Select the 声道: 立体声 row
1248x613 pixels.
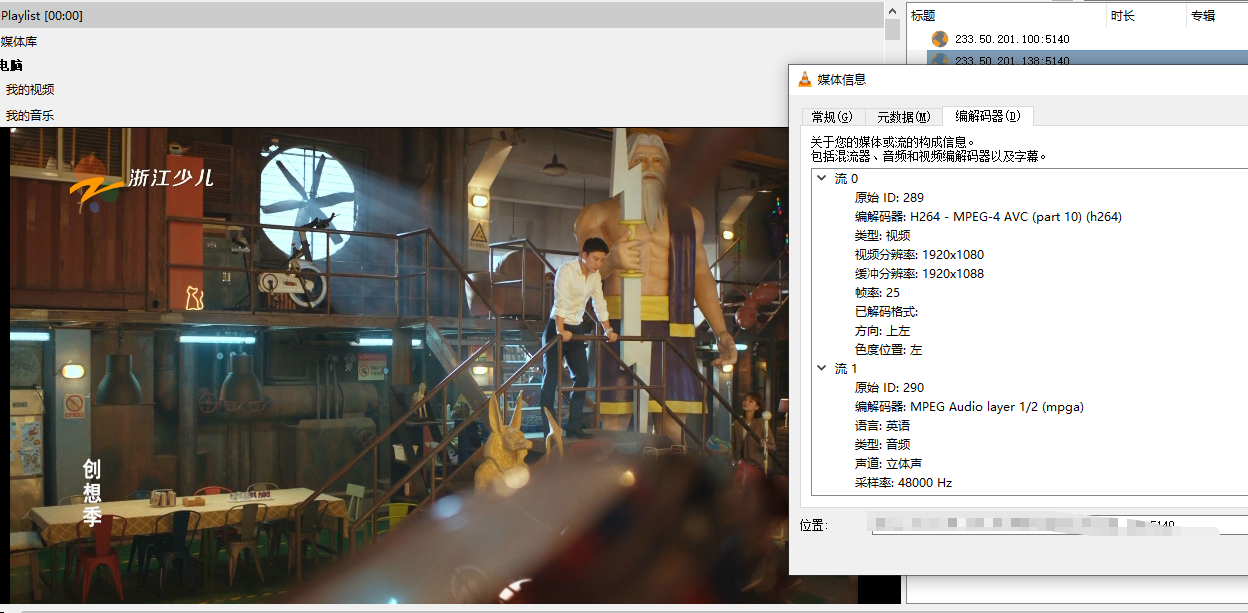coord(888,463)
